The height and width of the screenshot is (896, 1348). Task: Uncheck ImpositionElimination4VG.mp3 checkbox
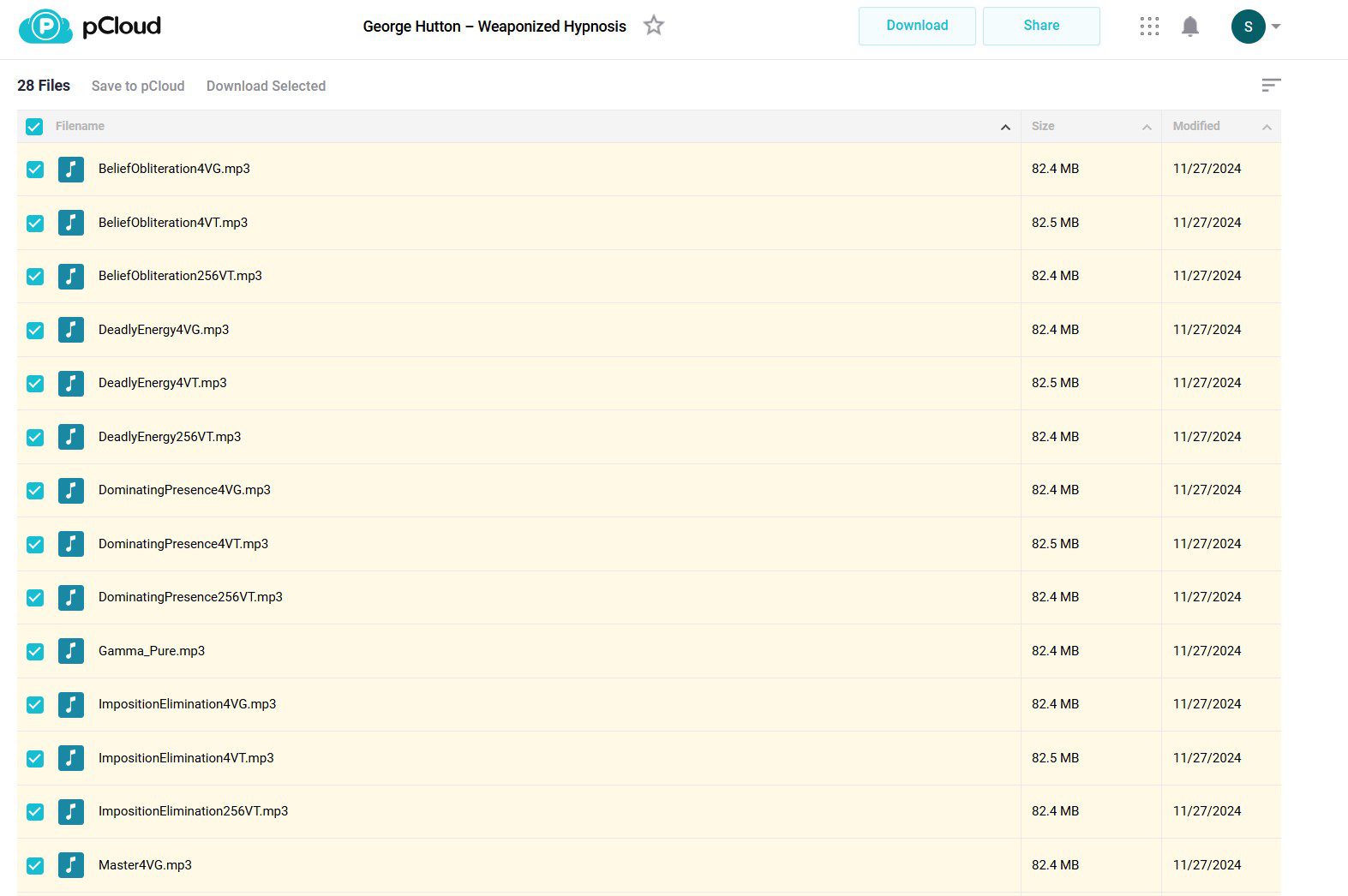coord(35,705)
